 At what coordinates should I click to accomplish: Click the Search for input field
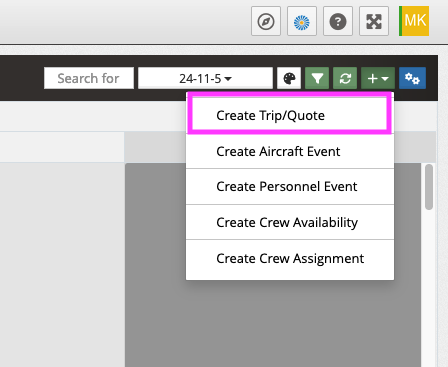(89, 78)
